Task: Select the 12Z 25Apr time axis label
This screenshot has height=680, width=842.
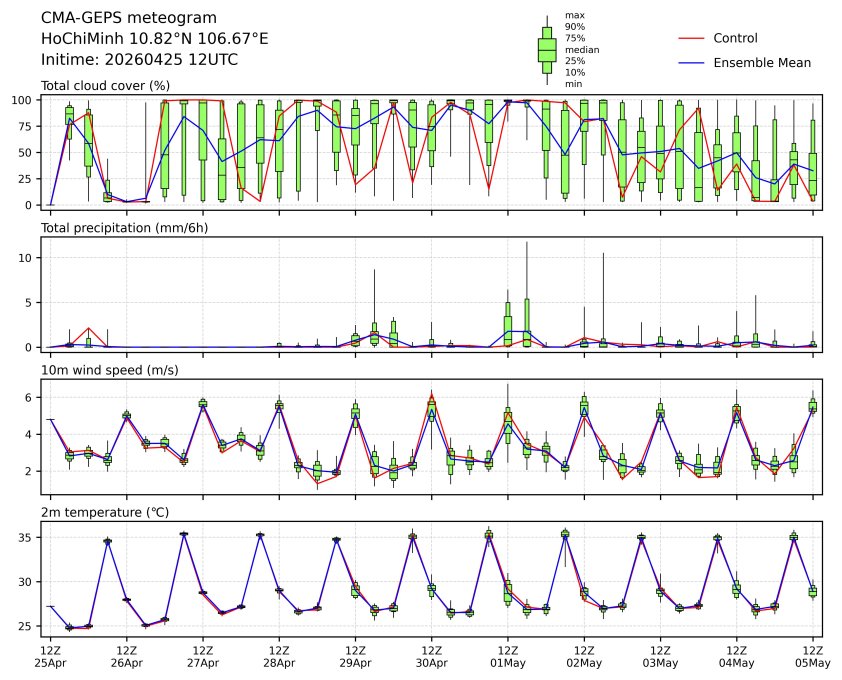Action: pos(50,656)
